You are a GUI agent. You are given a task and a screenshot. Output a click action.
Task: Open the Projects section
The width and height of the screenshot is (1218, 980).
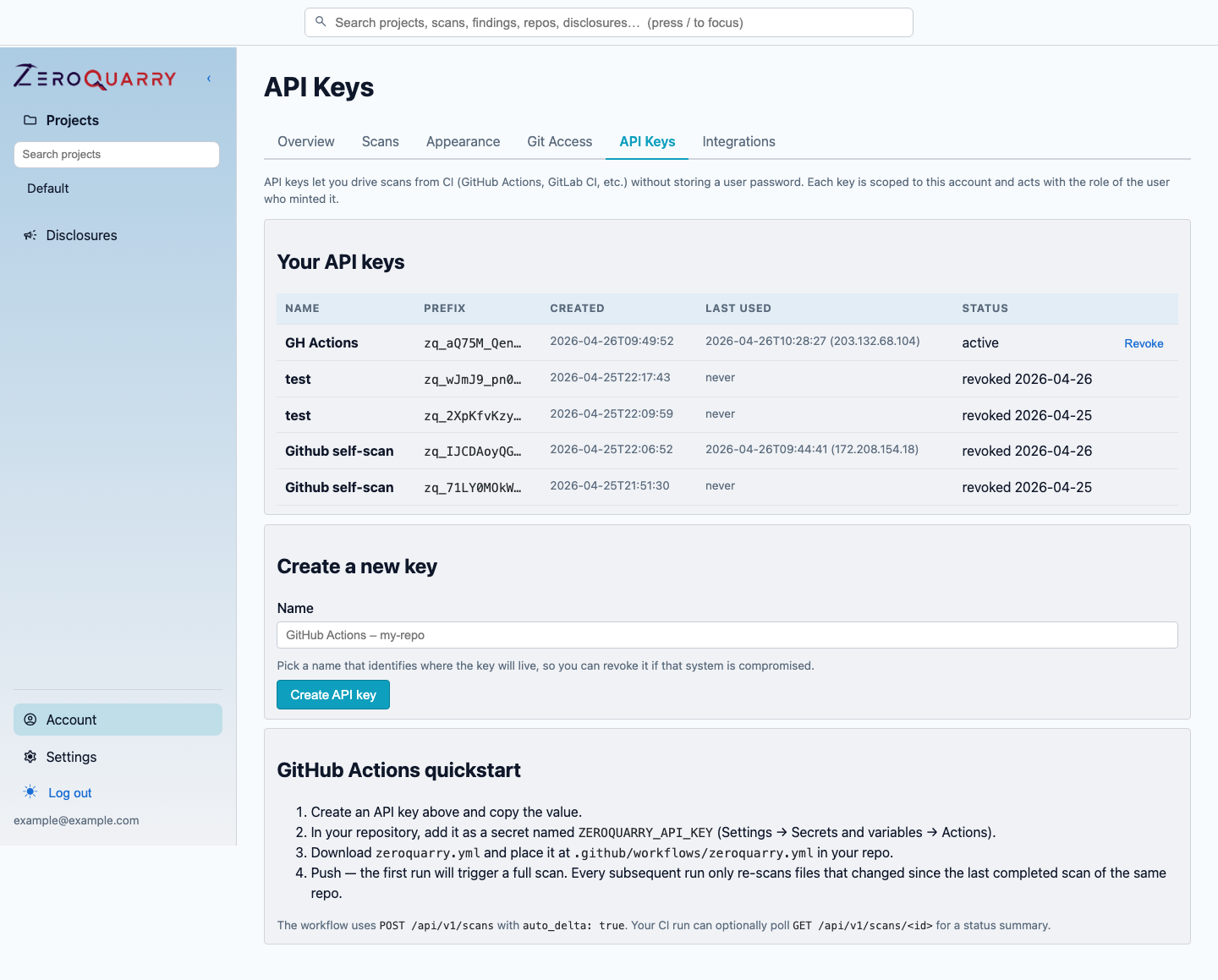pyautogui.click(x=73, y=120)
